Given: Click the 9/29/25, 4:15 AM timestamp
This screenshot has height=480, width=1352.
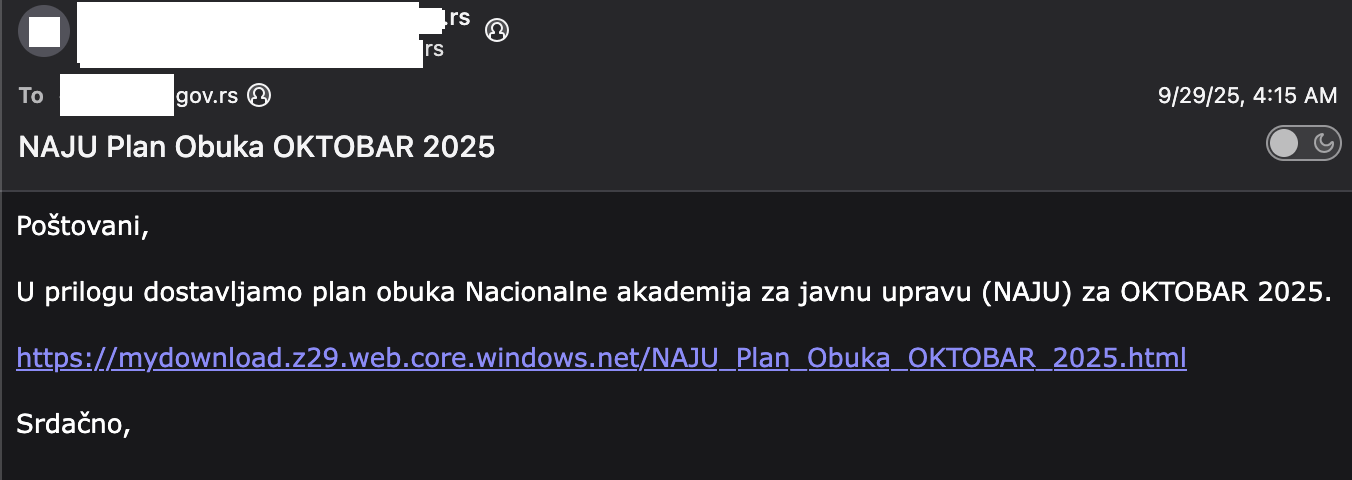Looking at the screenshot, I should (1247, 96).
